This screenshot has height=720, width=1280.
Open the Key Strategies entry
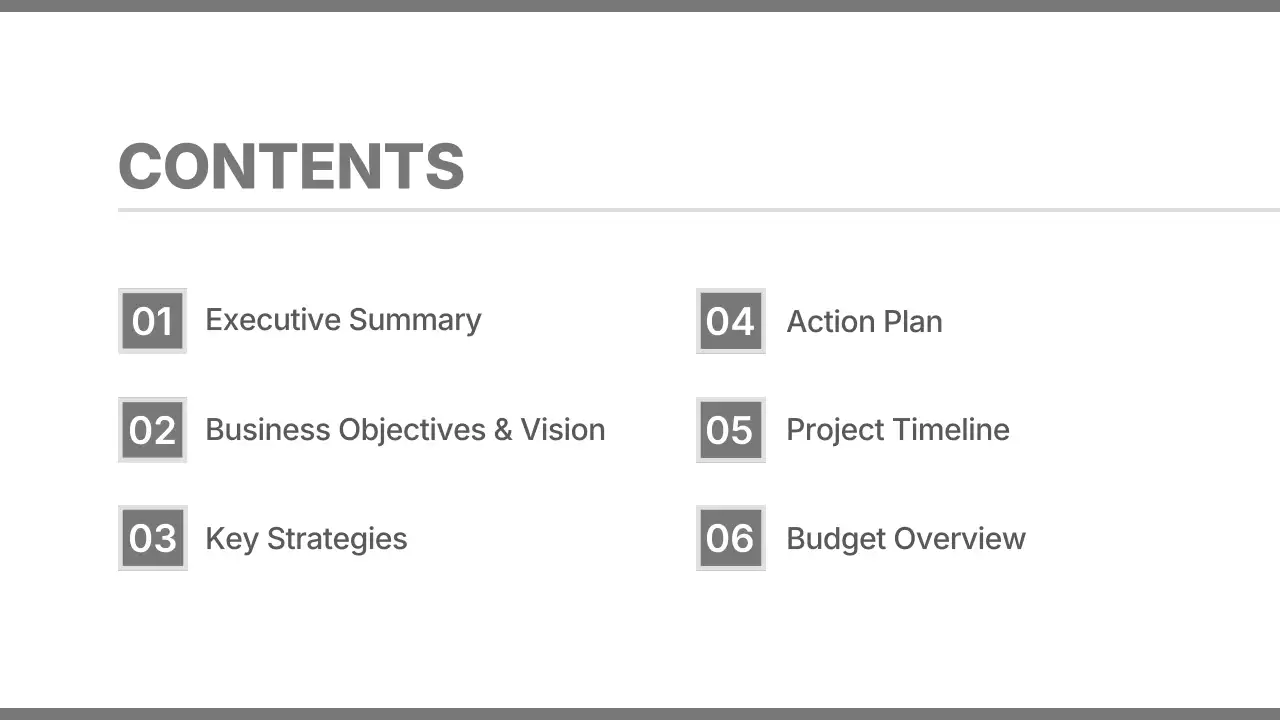click(x=306, y=539)
